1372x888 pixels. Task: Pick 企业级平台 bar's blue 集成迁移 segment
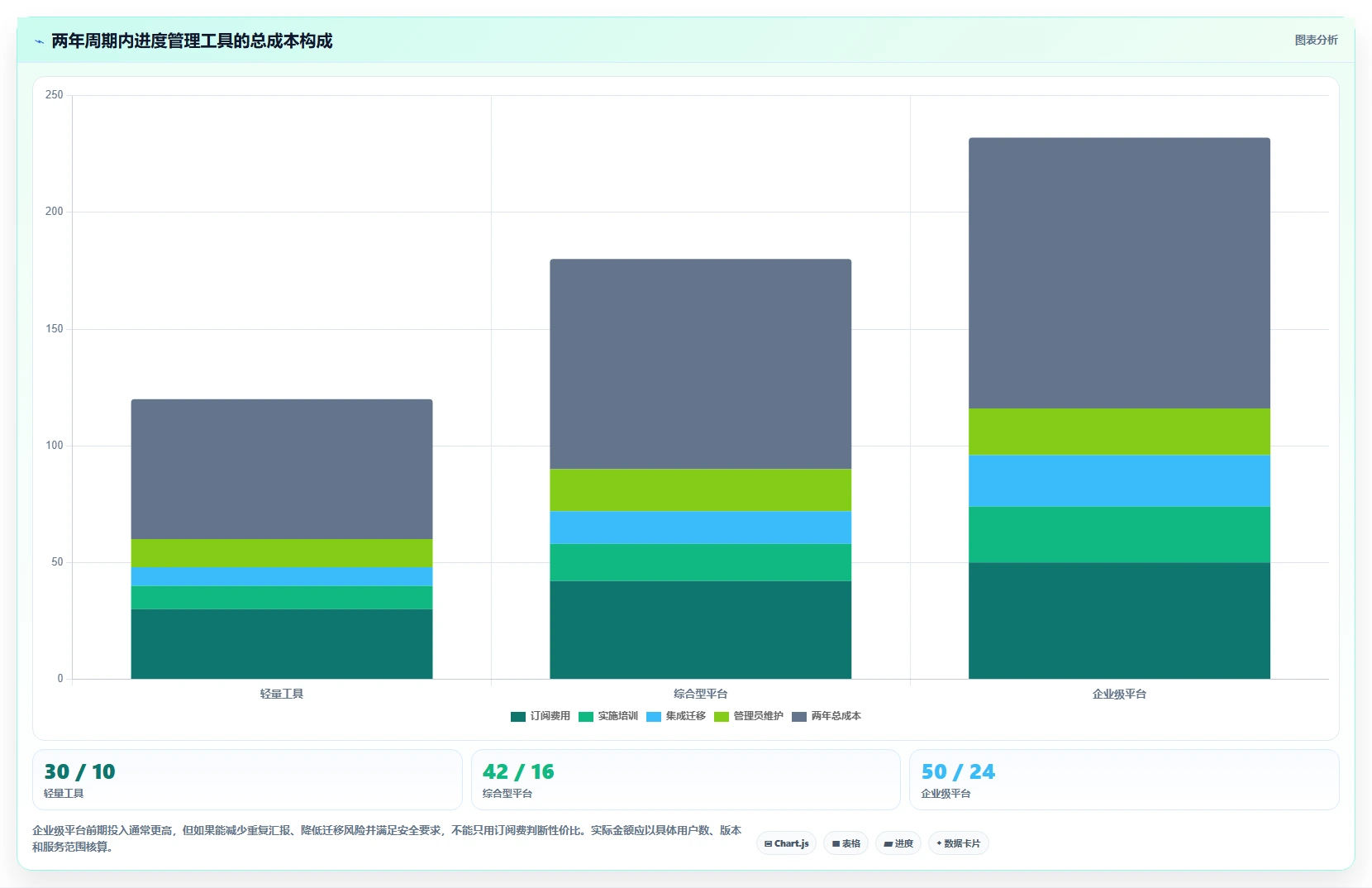point(1120,481)
